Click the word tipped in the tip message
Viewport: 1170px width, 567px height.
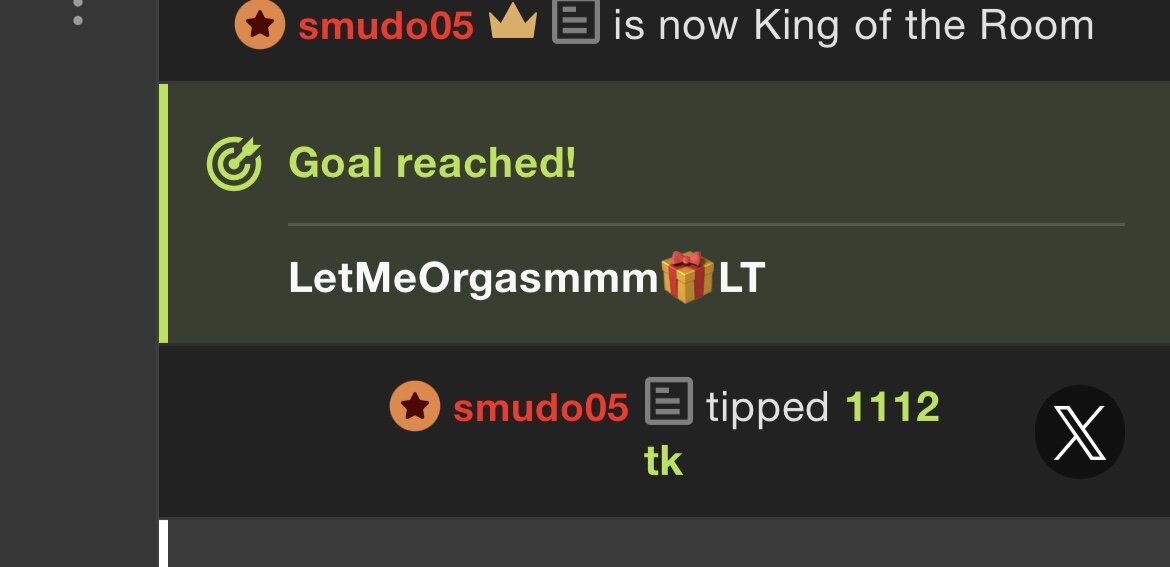767,409
